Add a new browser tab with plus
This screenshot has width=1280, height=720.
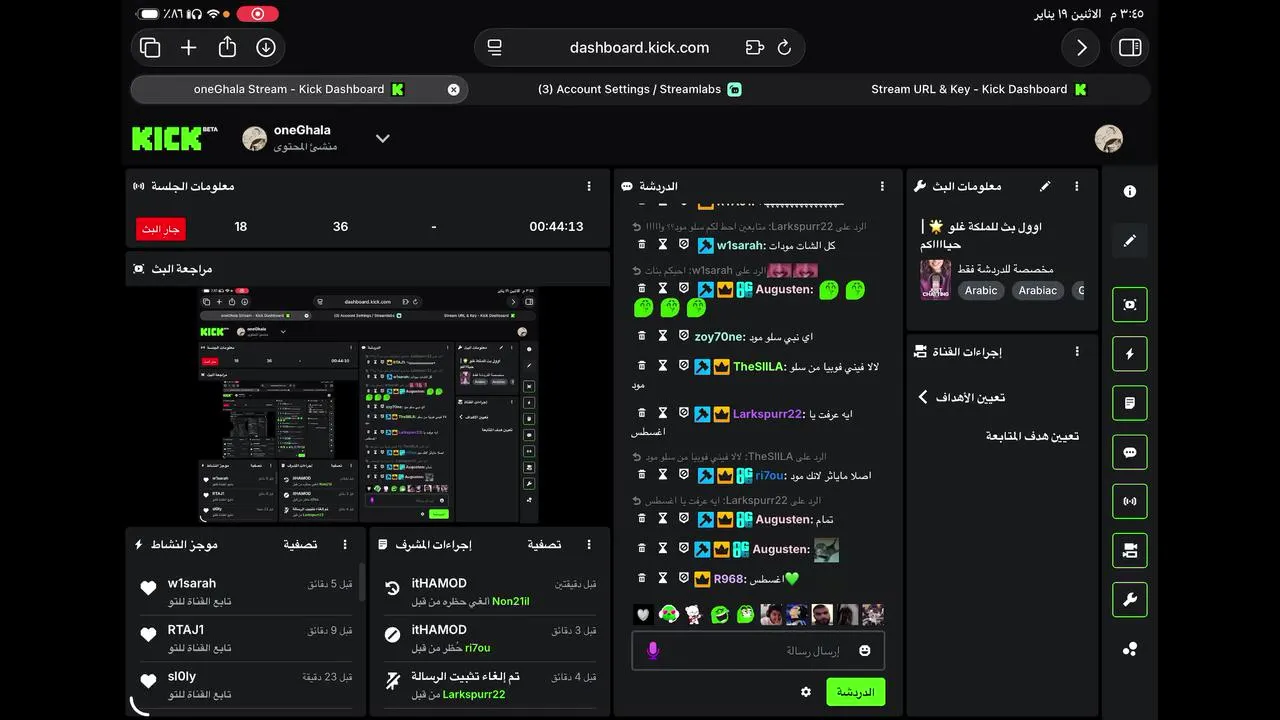point(189,47)
